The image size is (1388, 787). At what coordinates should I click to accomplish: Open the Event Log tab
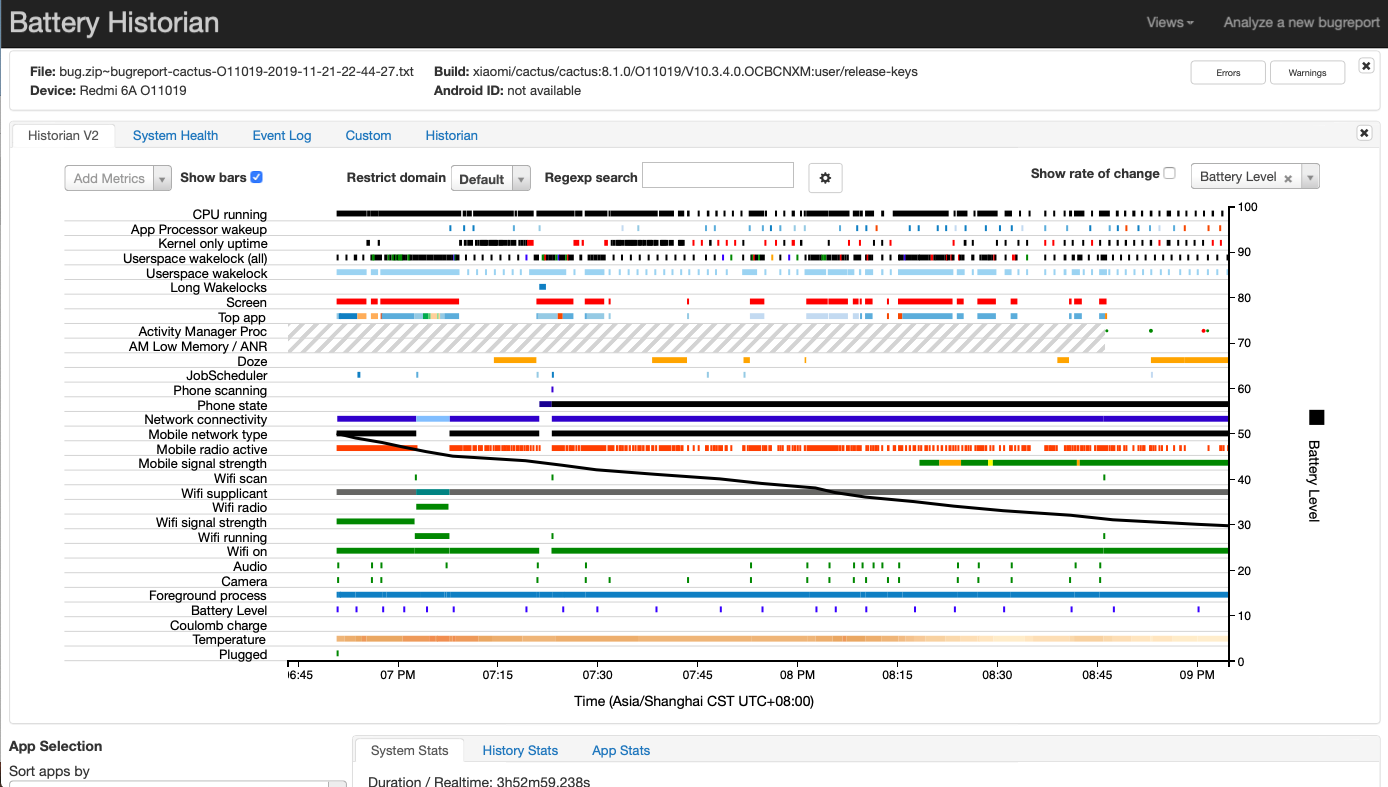282,136
